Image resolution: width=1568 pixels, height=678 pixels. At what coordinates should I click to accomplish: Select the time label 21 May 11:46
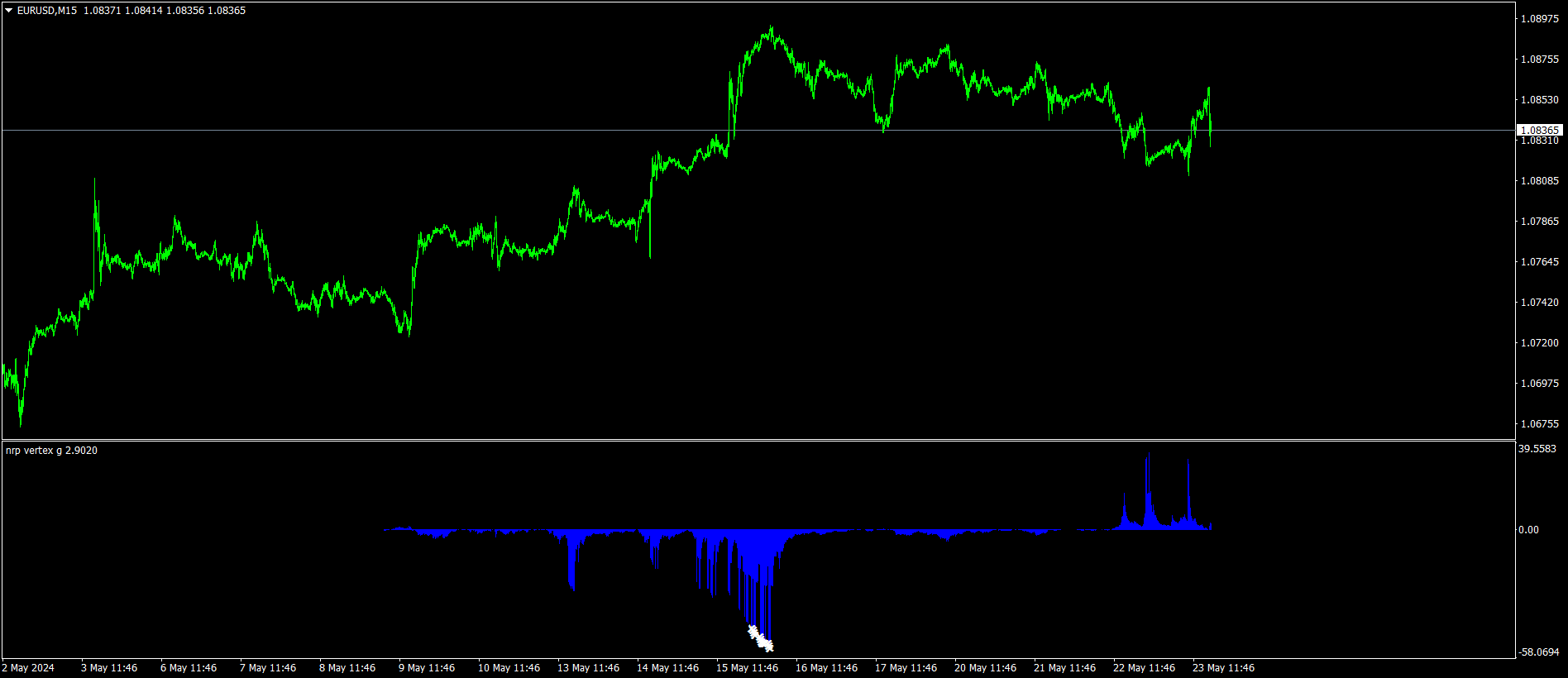tap(1064, 668)
